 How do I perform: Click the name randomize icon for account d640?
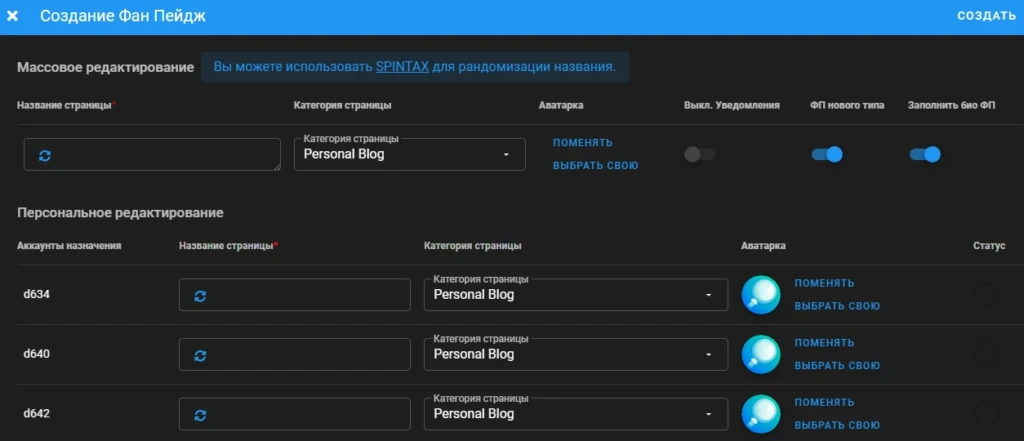[200, 355]
